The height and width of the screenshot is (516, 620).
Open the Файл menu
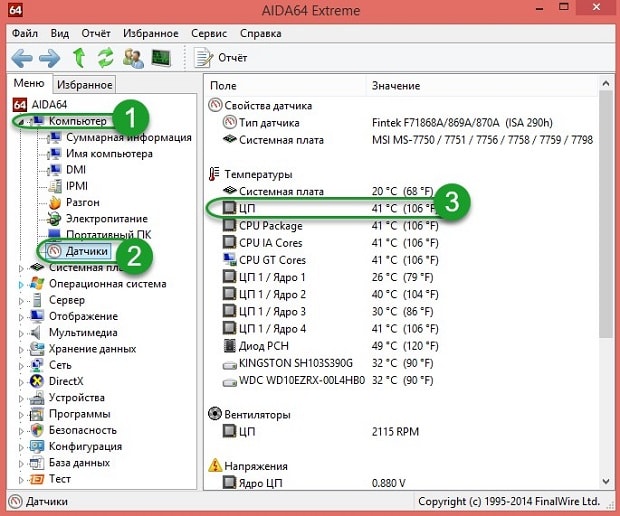click(x=25, y=33)
